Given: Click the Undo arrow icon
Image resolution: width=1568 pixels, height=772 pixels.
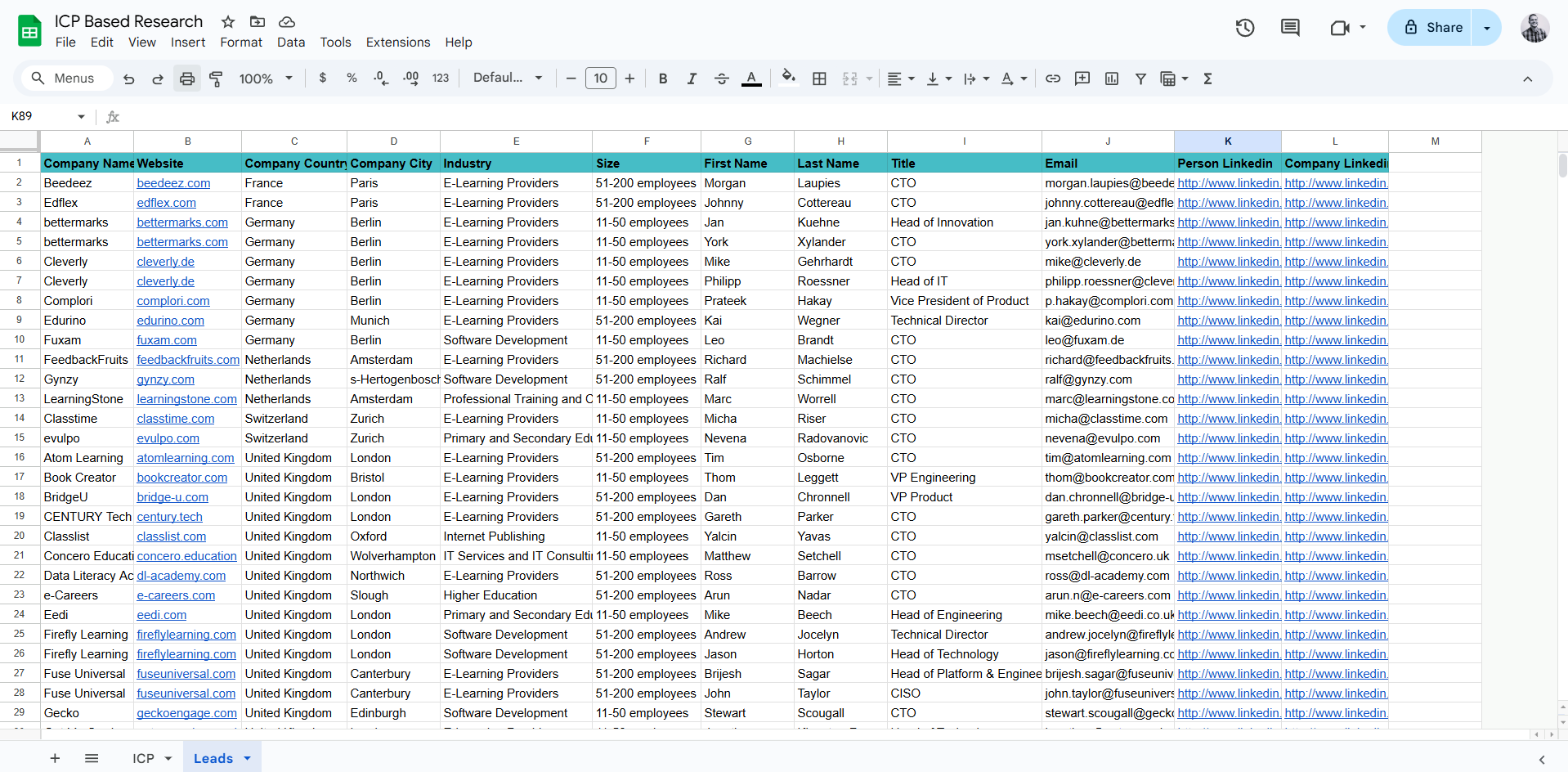Looking at the screenshot, I should [x=128, y=79].
